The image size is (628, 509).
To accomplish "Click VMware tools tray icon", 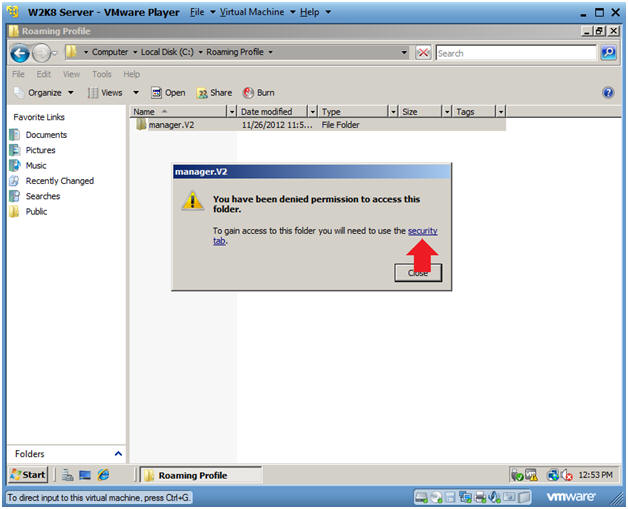I will point(531,475).
